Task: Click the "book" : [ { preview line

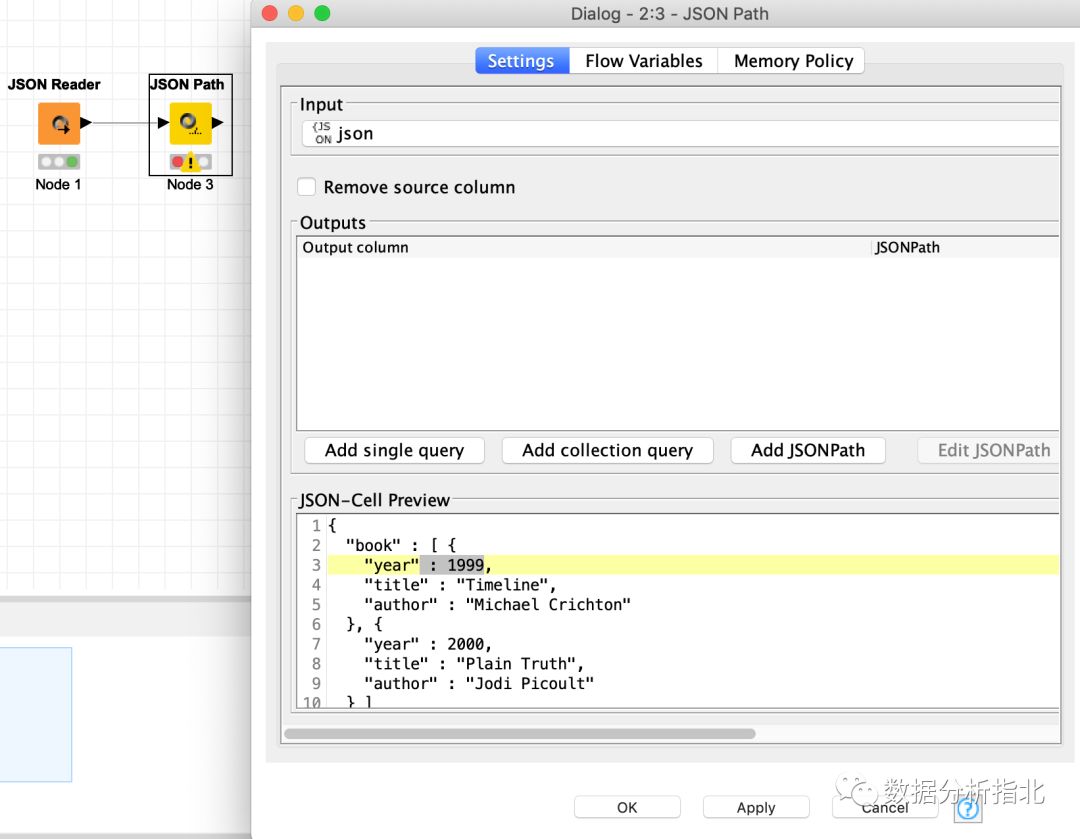Action: (400, 546)
